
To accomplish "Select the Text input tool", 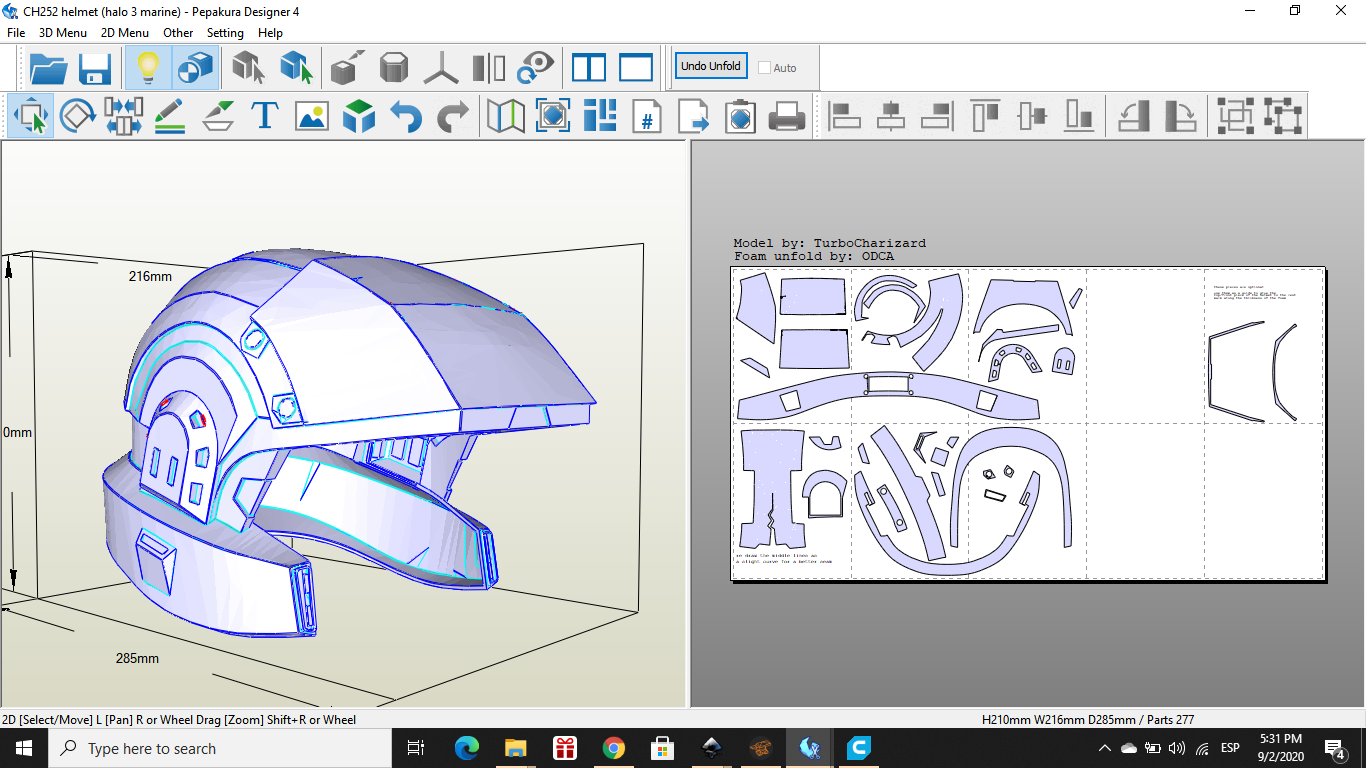I will (x=265, y=116).
